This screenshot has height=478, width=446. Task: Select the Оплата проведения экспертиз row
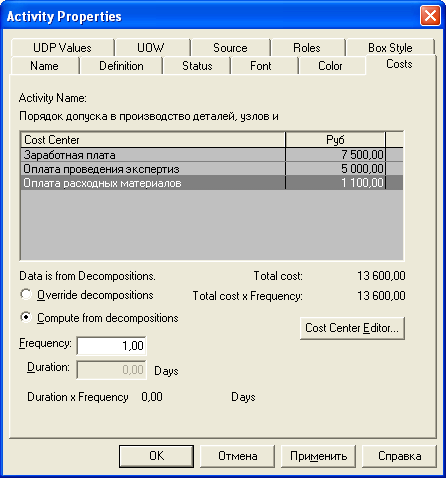(x=212, y=169)
